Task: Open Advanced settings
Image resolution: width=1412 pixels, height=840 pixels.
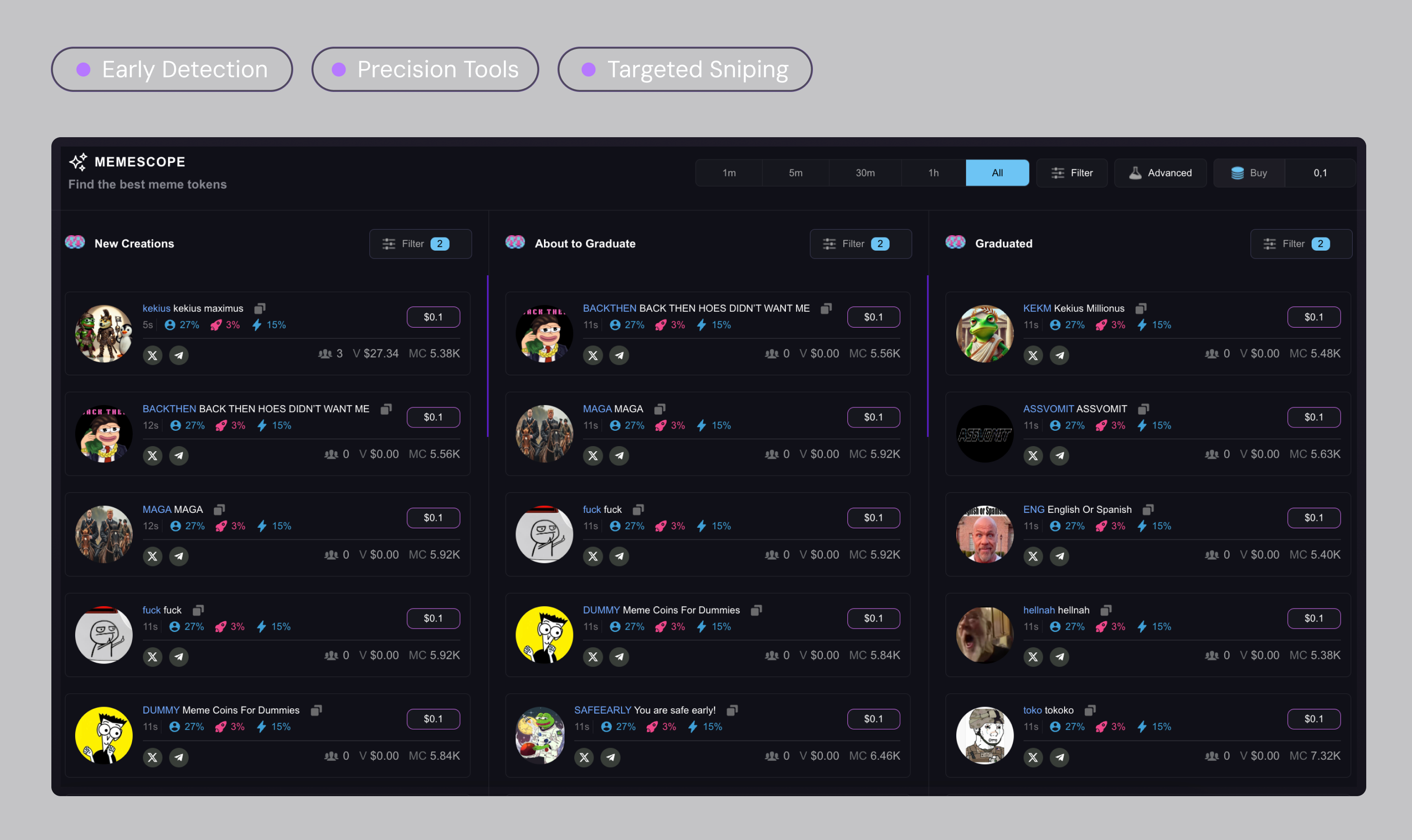Action: click(x=1160, y=173)
